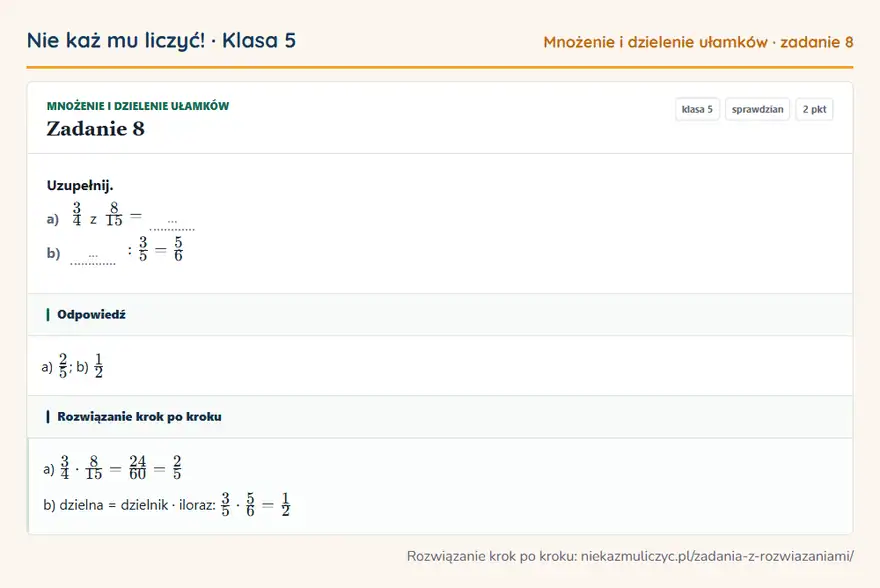The height and width of the screenshot is (588, 880).
Task: Click the footer link niekazmuliczyc.pl/zadania-z-rozwiazaniami/
Action: click(x=717, y=556)
